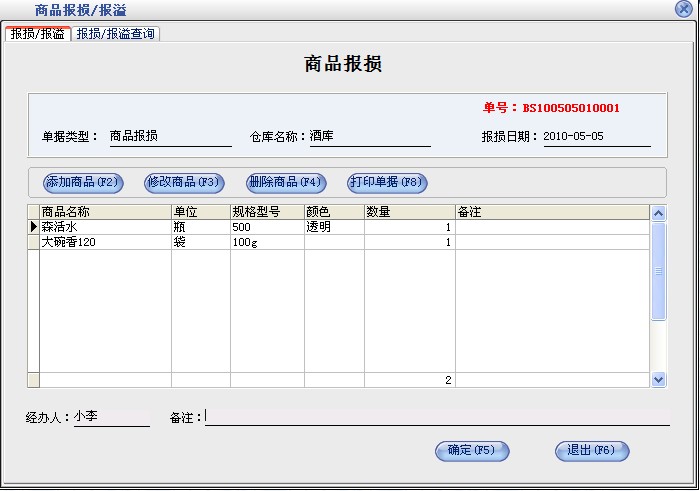This screenshot has height=491, width=700.
Task: Click the 备注 text input field
Action: tap(436, 417)
